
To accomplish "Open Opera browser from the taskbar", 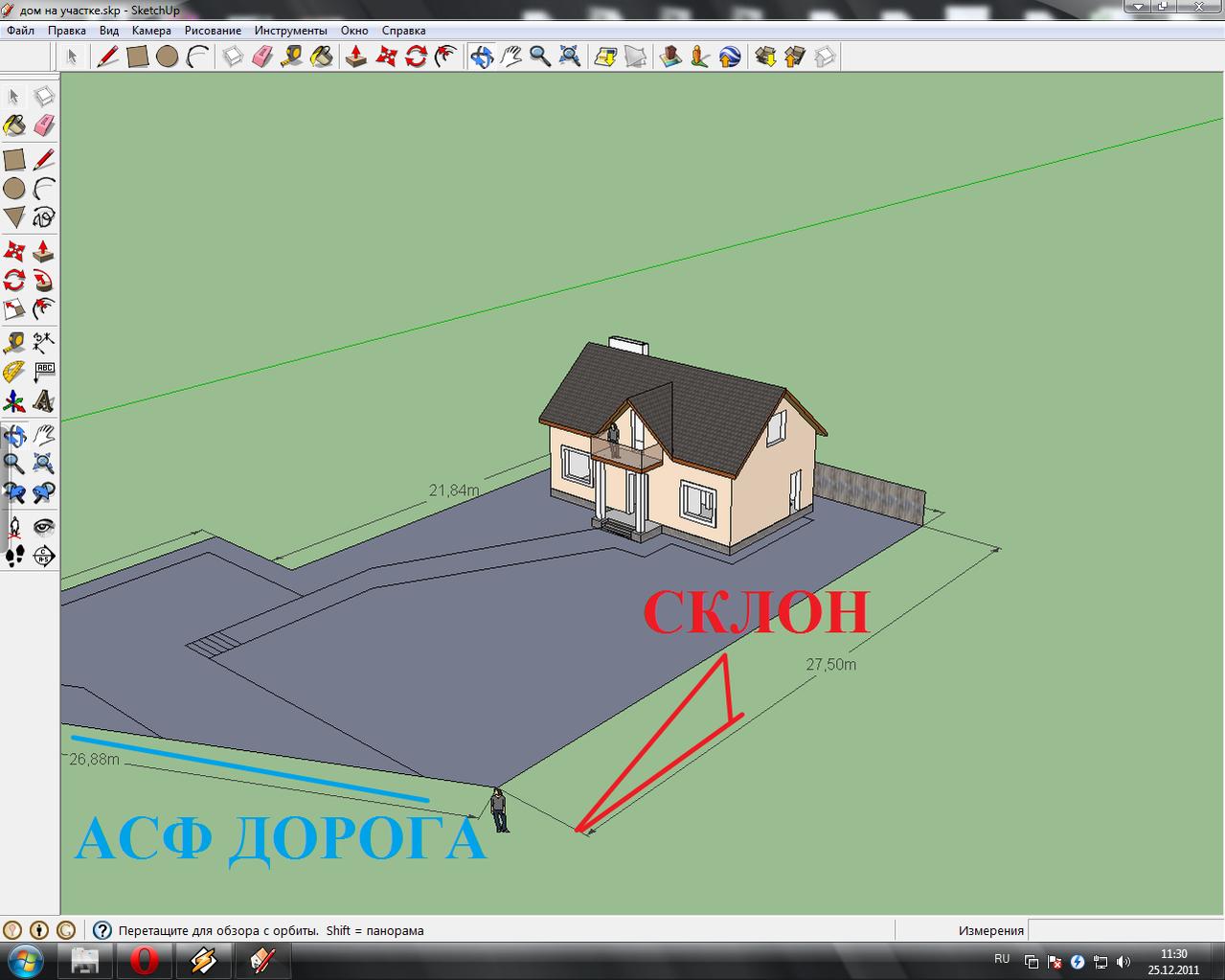I will click(145, 960).
